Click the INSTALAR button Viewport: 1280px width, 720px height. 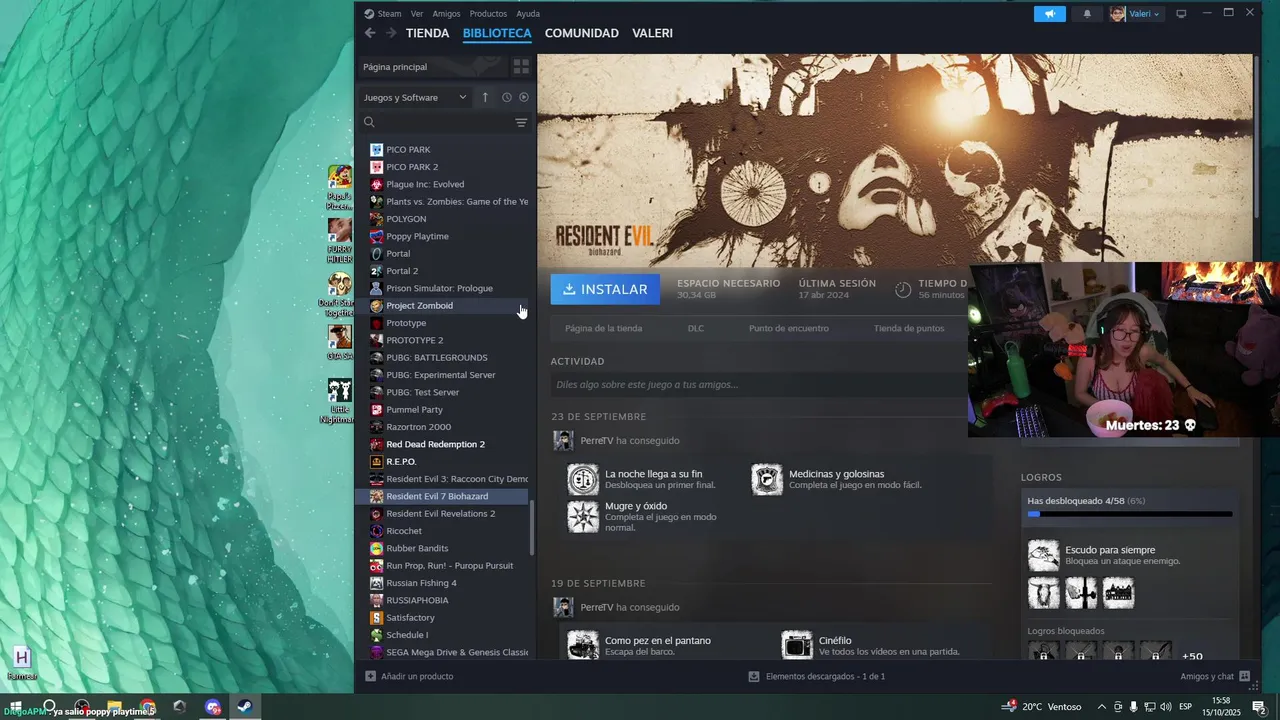(x=605, y=289)
